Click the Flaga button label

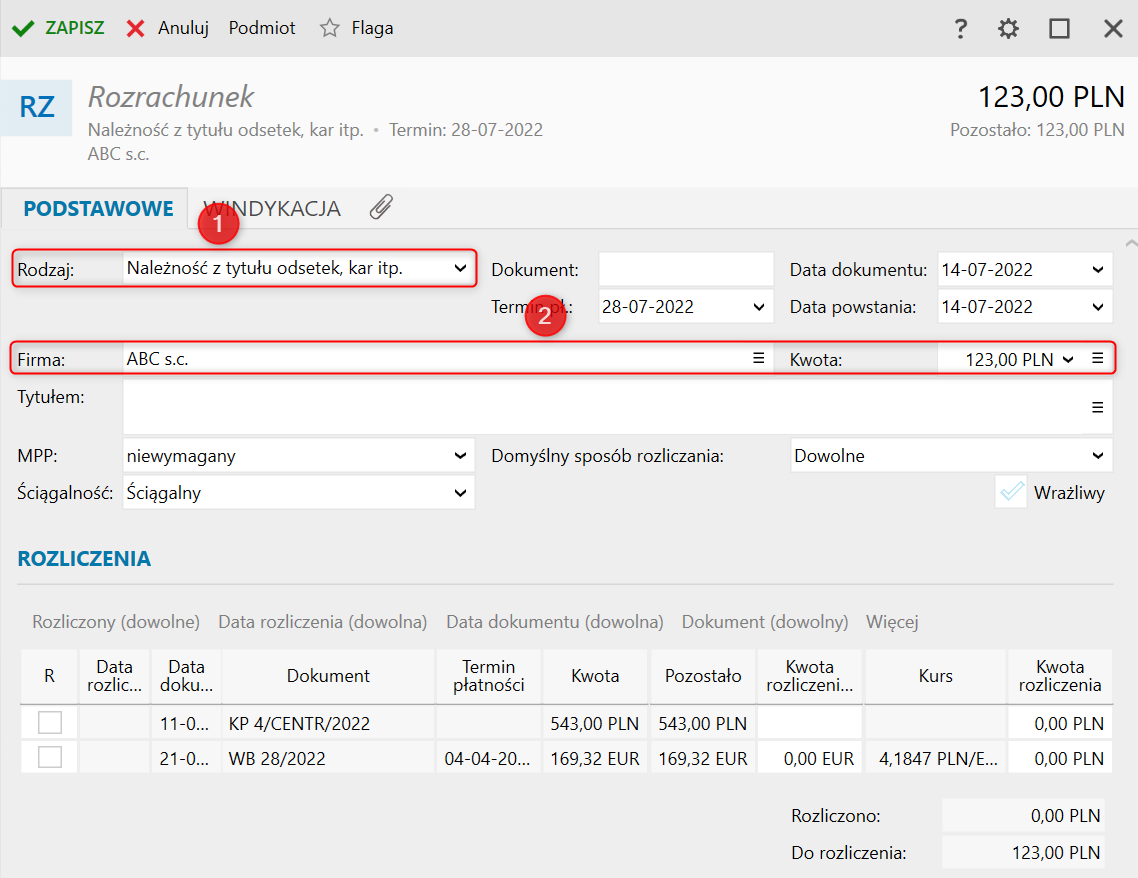tap(372, 28)
